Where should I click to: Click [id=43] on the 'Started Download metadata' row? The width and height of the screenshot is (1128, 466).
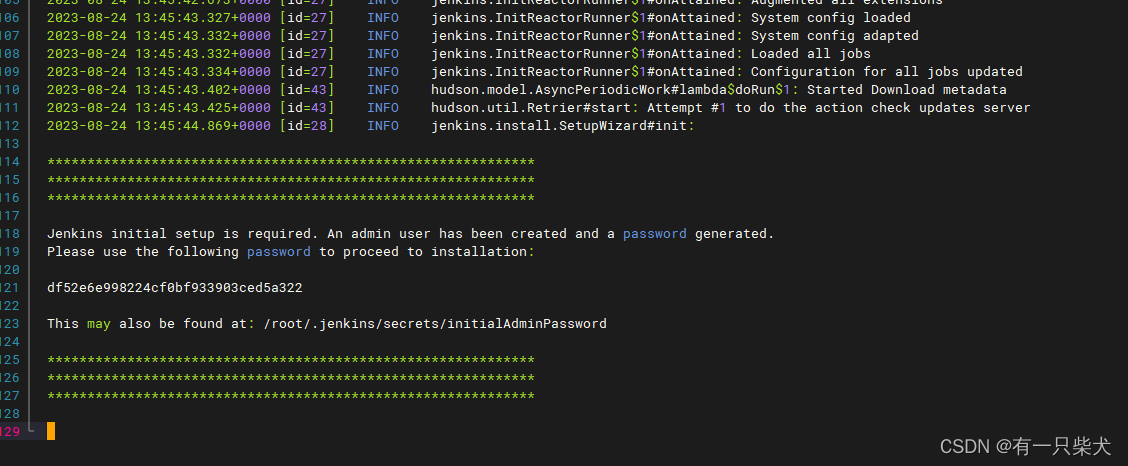[307, 90]
